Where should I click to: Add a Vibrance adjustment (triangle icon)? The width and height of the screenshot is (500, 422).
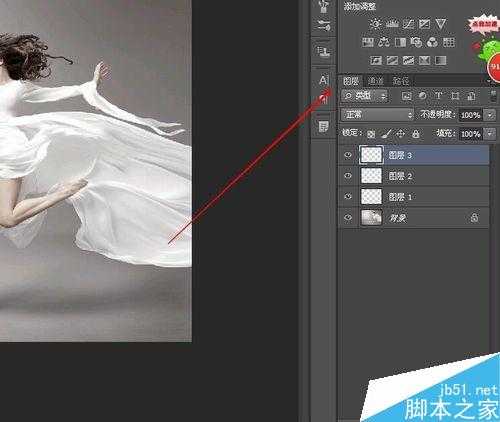(441, 24)
